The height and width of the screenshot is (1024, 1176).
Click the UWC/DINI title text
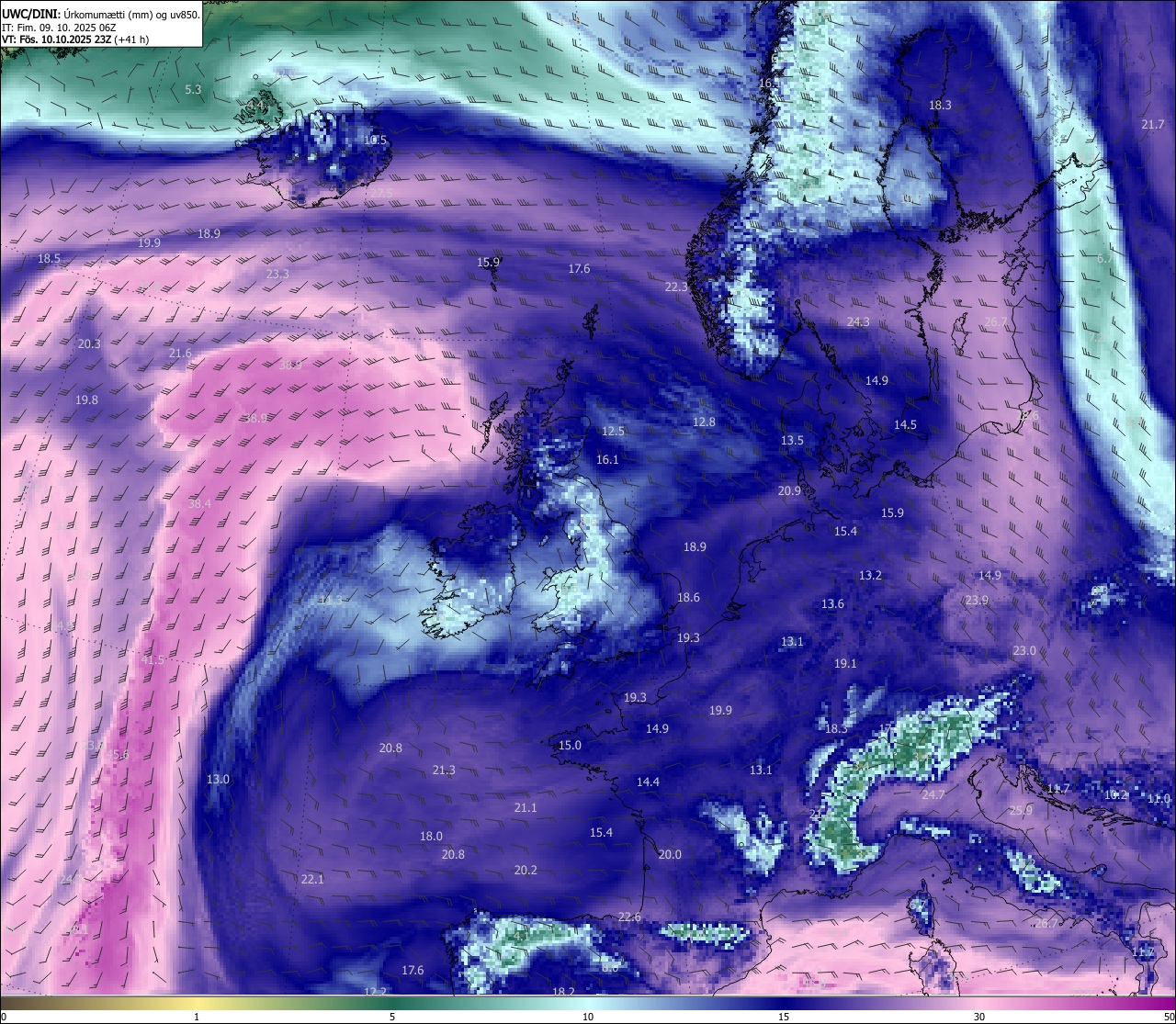click(31, 14)
